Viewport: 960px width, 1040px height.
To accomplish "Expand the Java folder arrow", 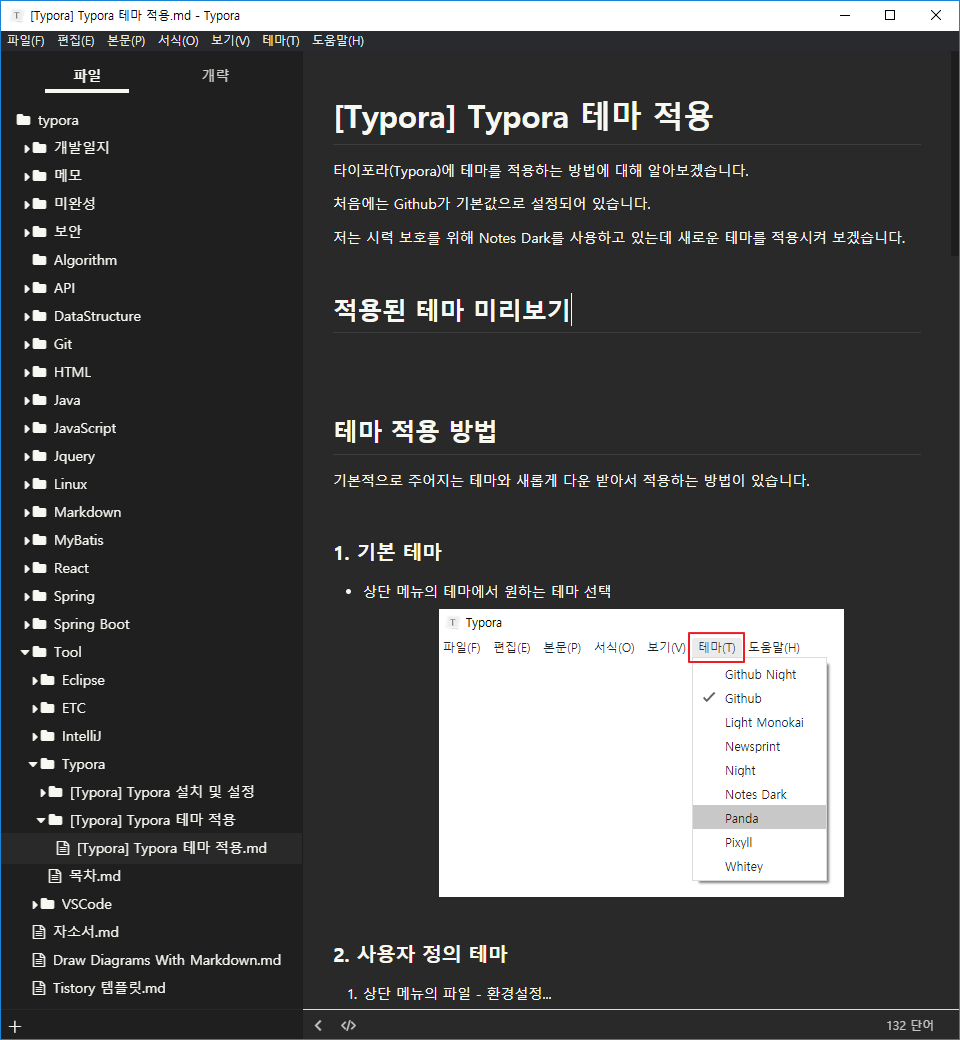I will click(27, 401).
